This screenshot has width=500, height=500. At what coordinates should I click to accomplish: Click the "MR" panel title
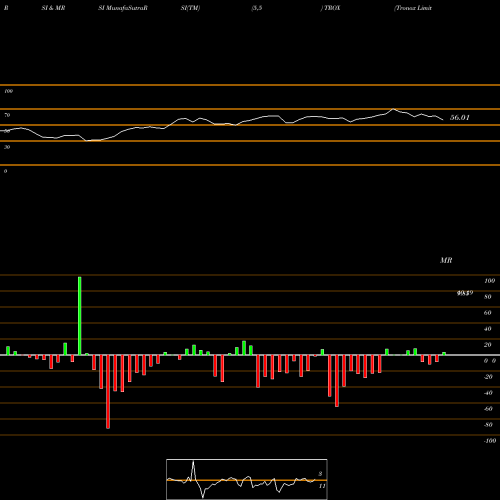tap(446, 260)
